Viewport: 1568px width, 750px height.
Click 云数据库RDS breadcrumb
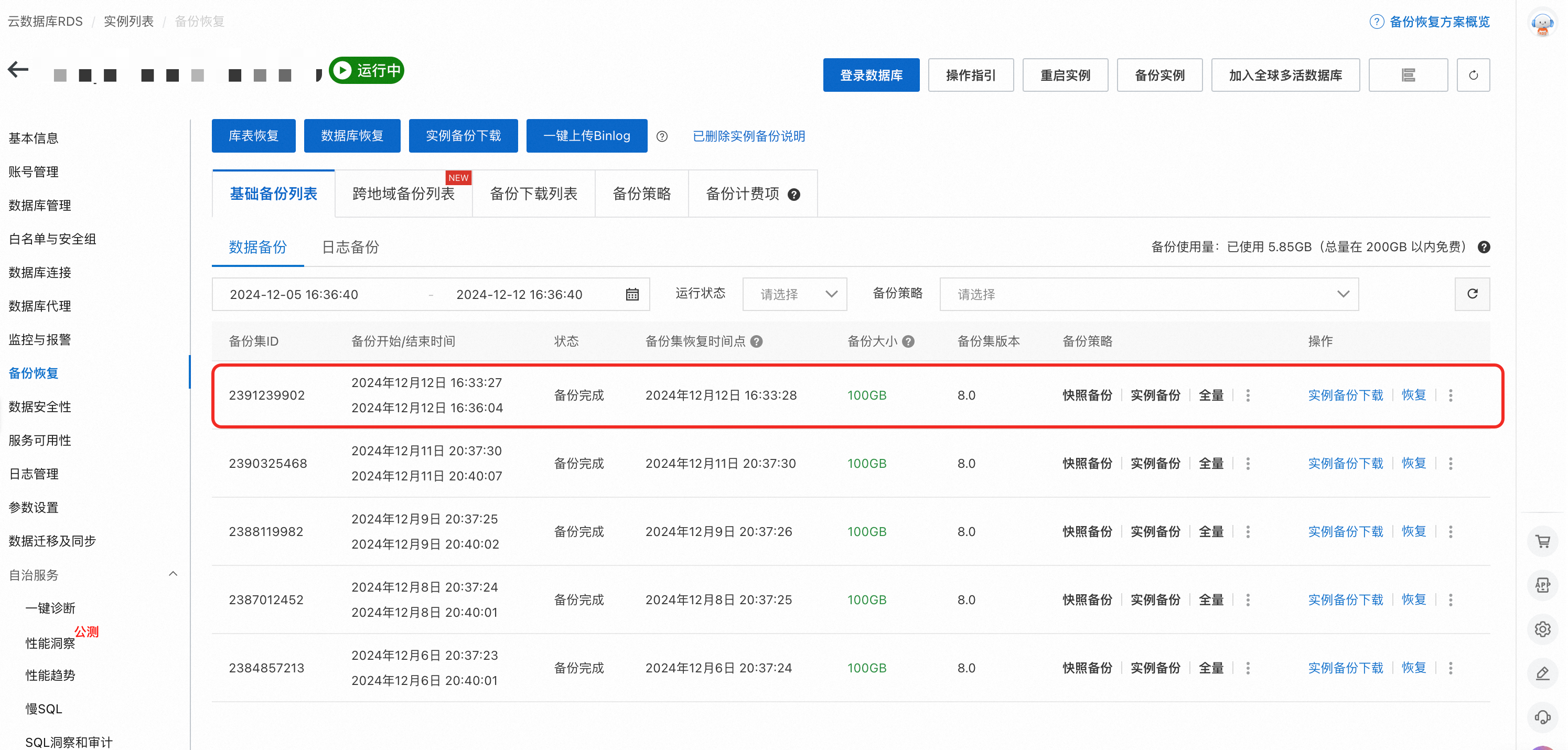click(x=45, y=22)
